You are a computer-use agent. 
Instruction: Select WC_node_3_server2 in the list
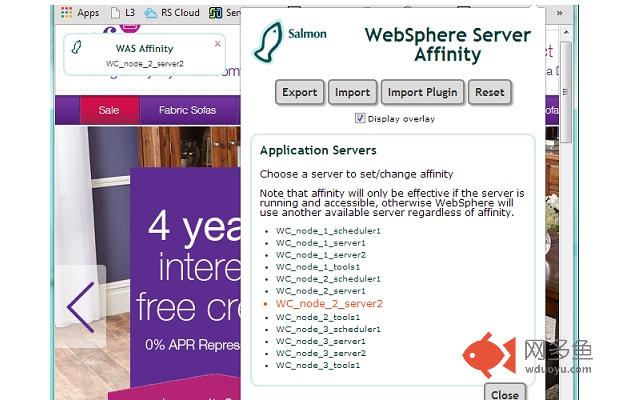point(321,353)
